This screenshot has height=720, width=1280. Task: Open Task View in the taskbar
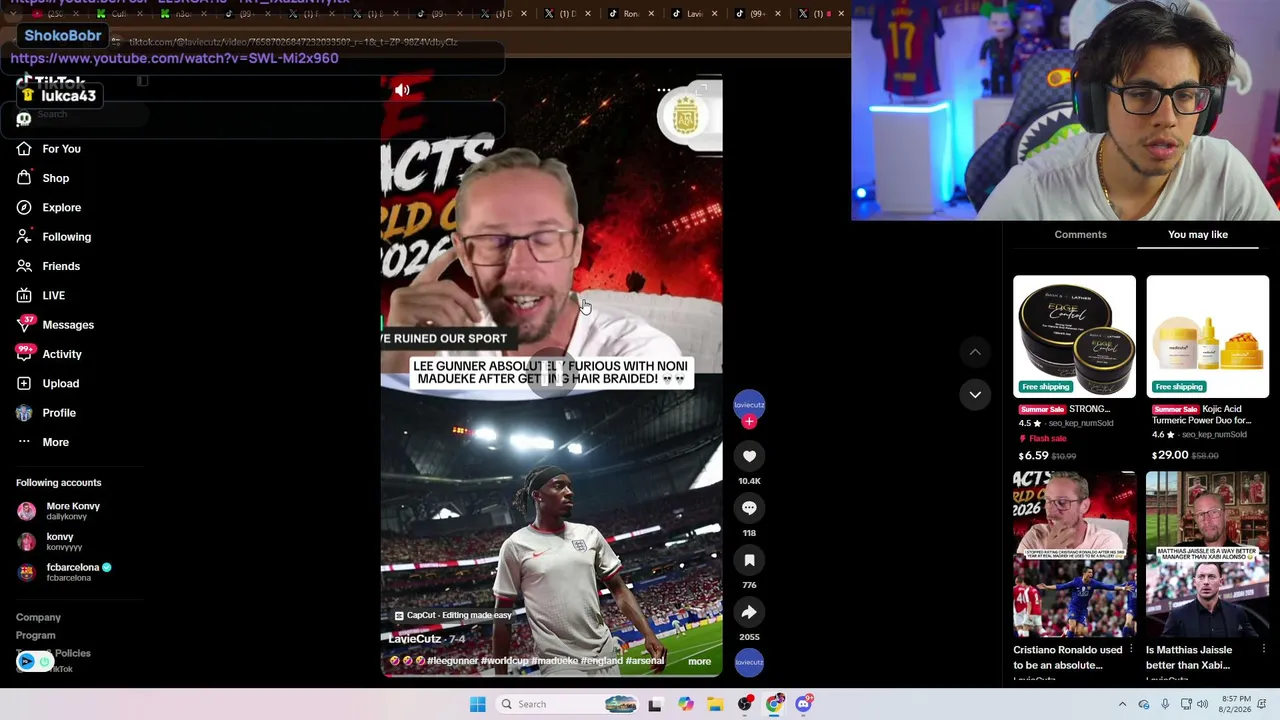(x=655, y=704)
